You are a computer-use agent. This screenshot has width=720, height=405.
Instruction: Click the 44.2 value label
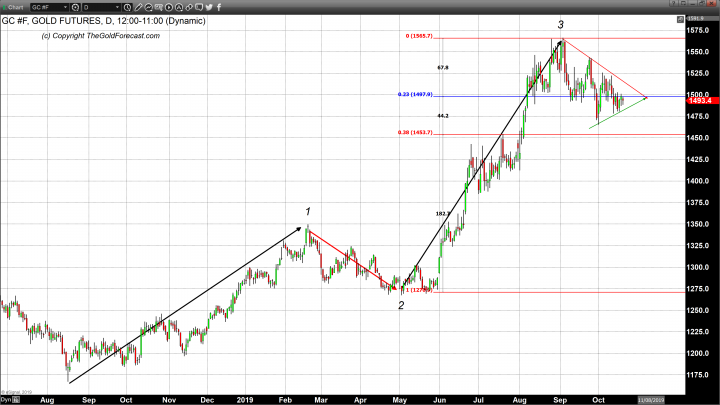point(443,116)
